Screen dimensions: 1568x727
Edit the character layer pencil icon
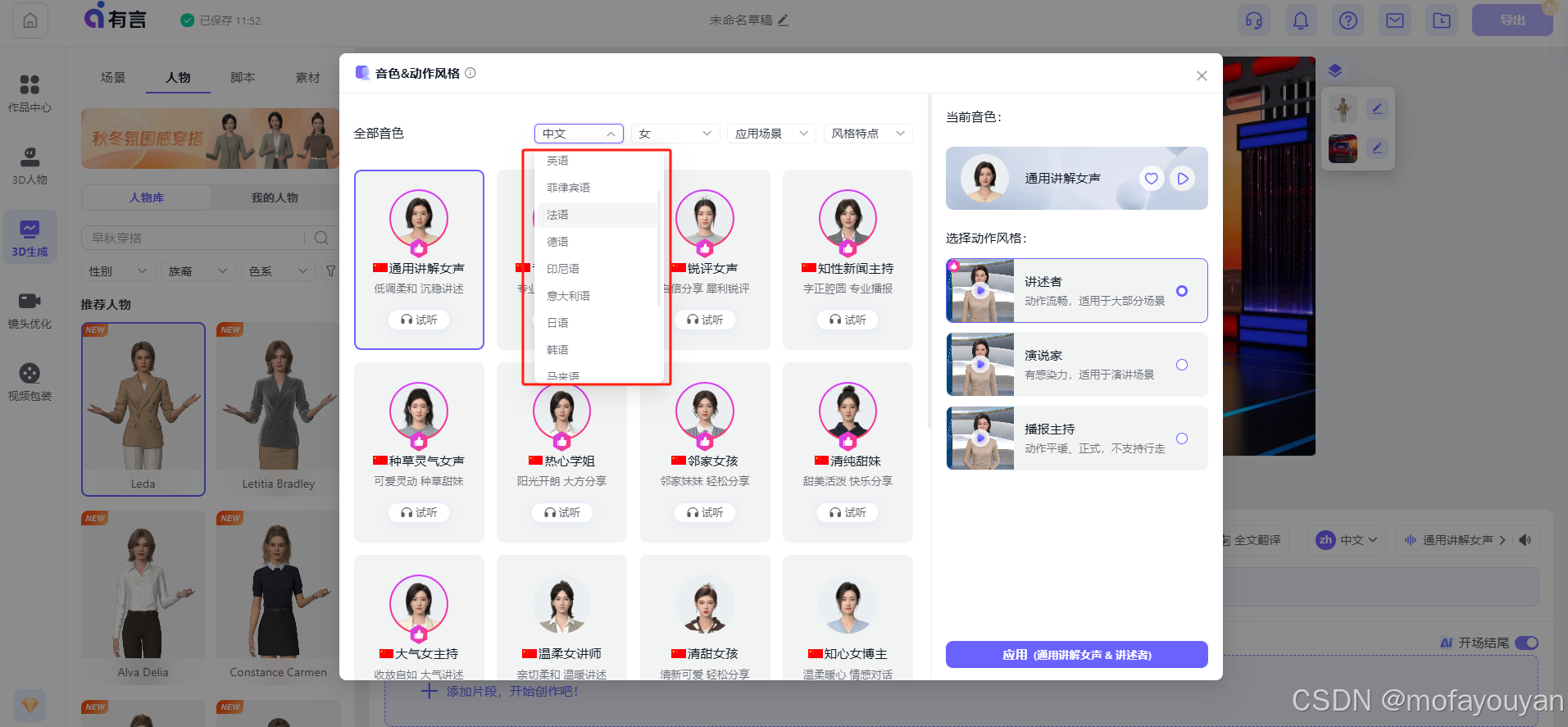tap(1378, 108)
